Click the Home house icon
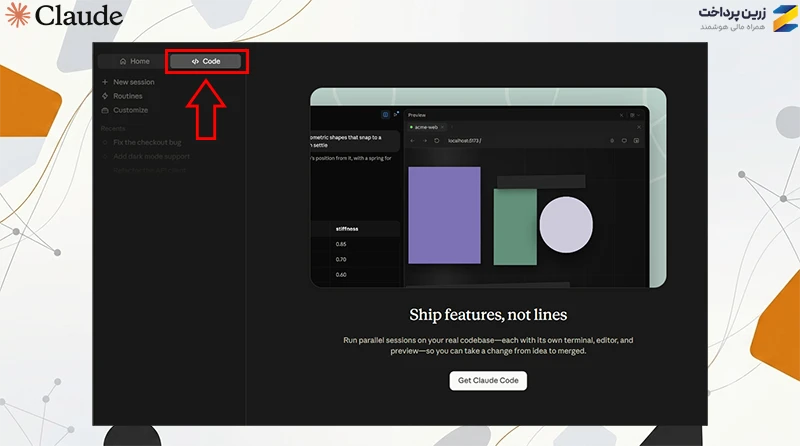 click(x=123, y=61)
